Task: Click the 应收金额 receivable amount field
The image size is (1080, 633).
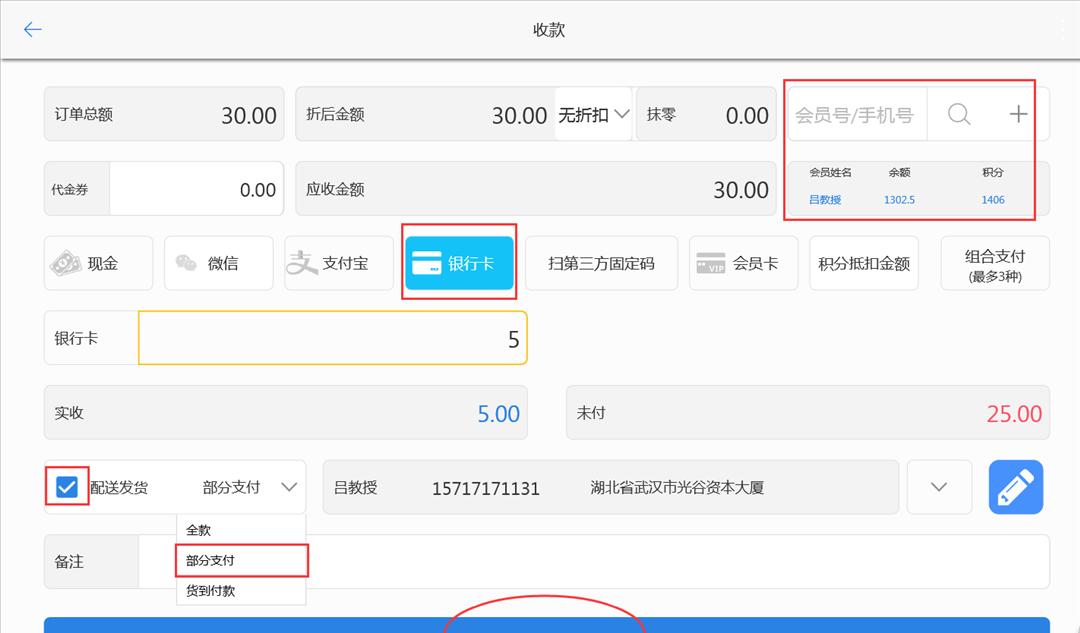Action: click(x=536, y=189)
